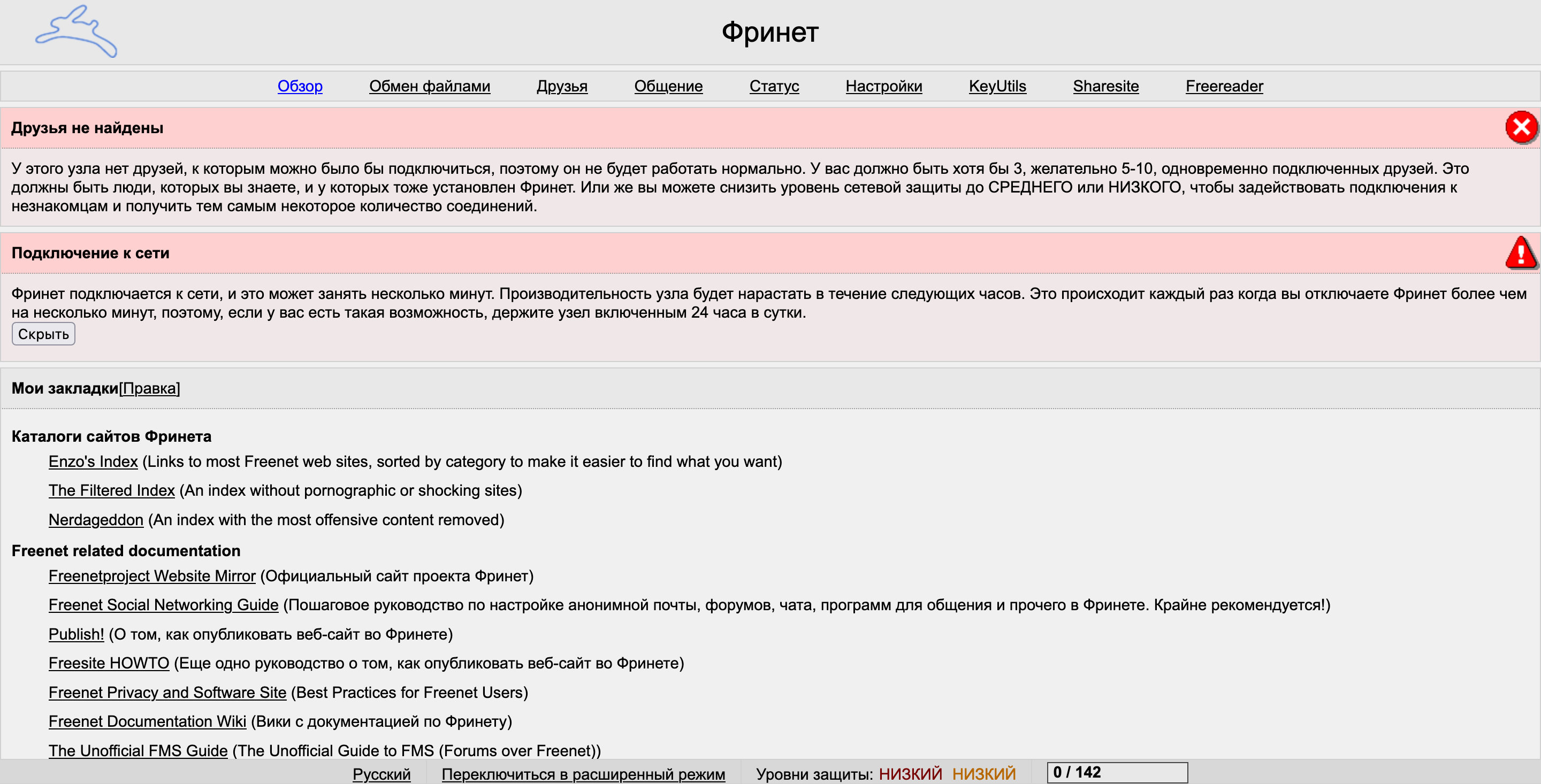
Task: Go to the Друзья menu
Action: (562, 86)
